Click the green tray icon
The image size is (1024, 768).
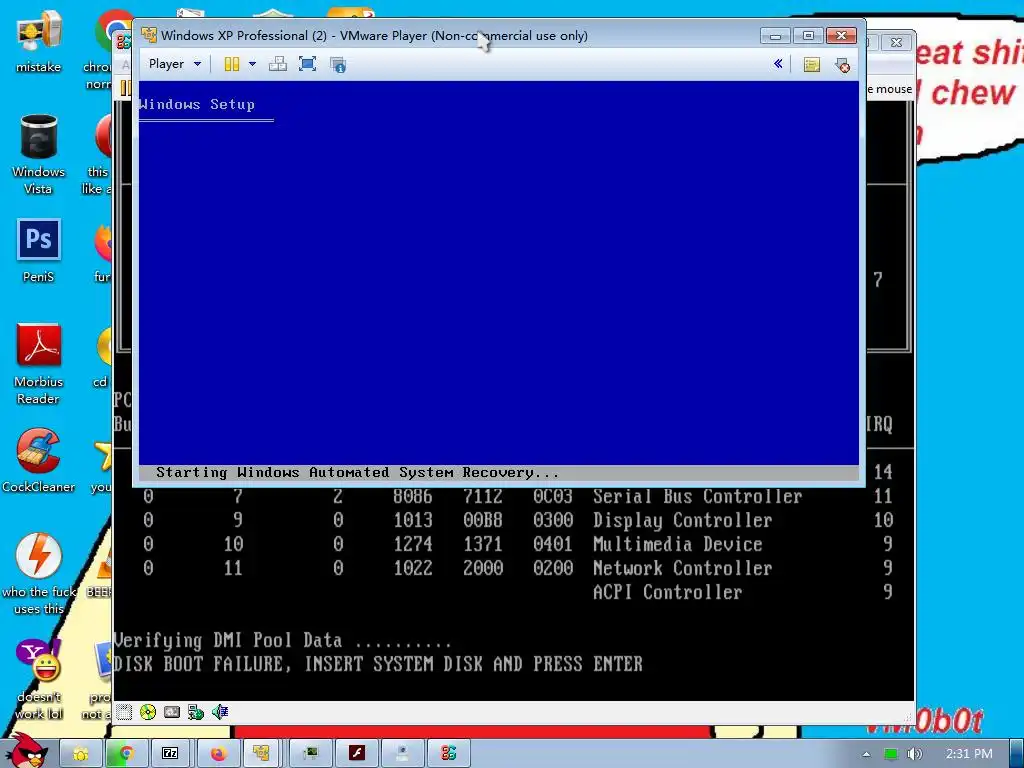click(890, 754)
